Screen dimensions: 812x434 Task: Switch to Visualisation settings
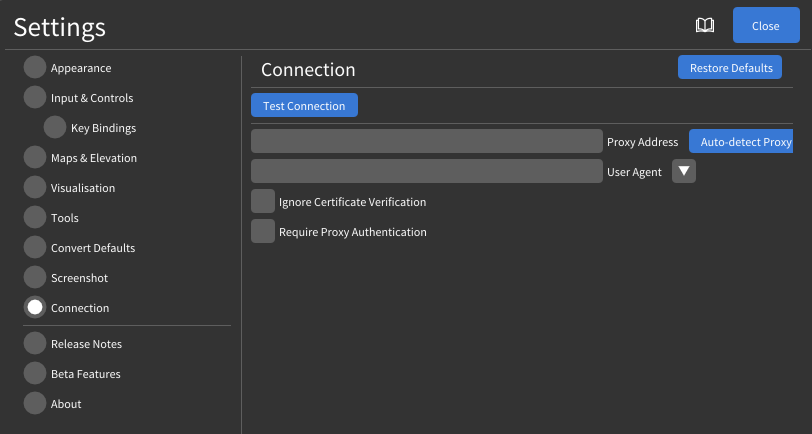(82, 188)
